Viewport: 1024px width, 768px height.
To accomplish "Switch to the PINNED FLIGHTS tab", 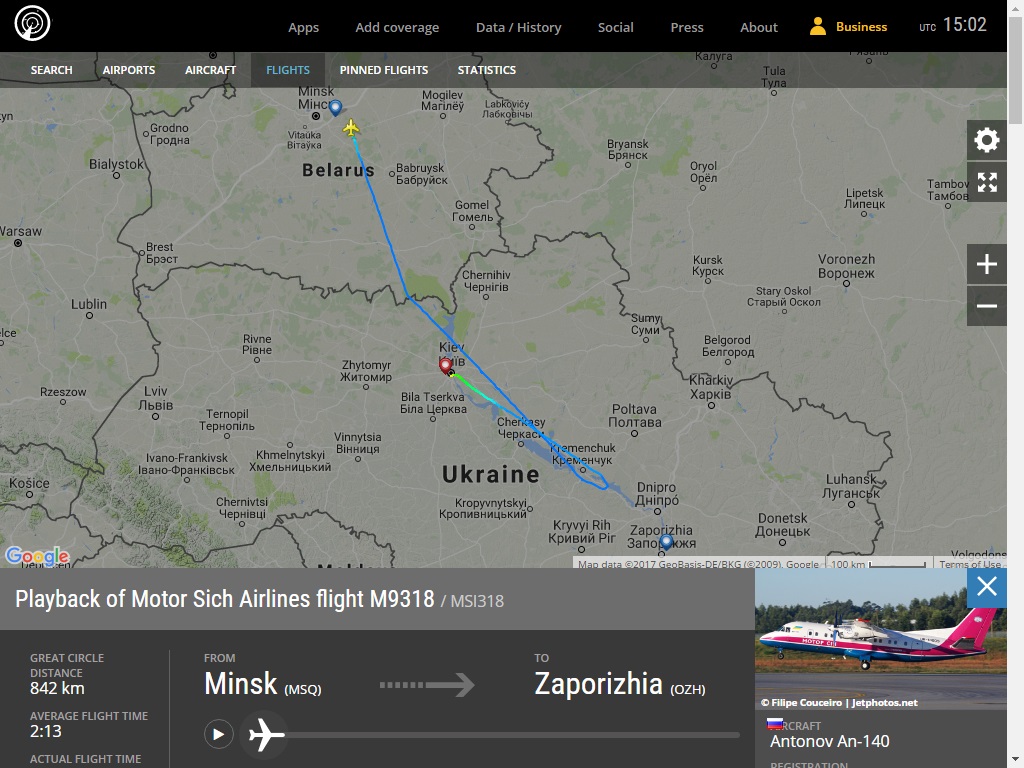I will [x=384, y=70].
